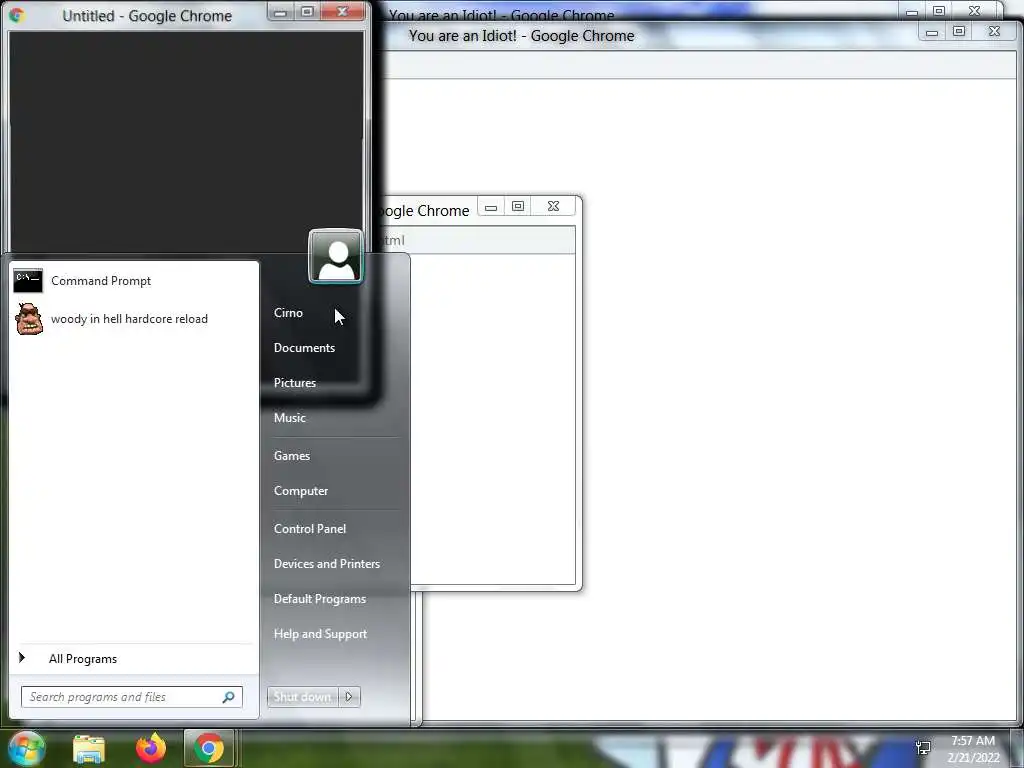Close the Untitled Chrome window
Image resolution: width=1024 pixels, height=768 pixels.
point(342,12)
